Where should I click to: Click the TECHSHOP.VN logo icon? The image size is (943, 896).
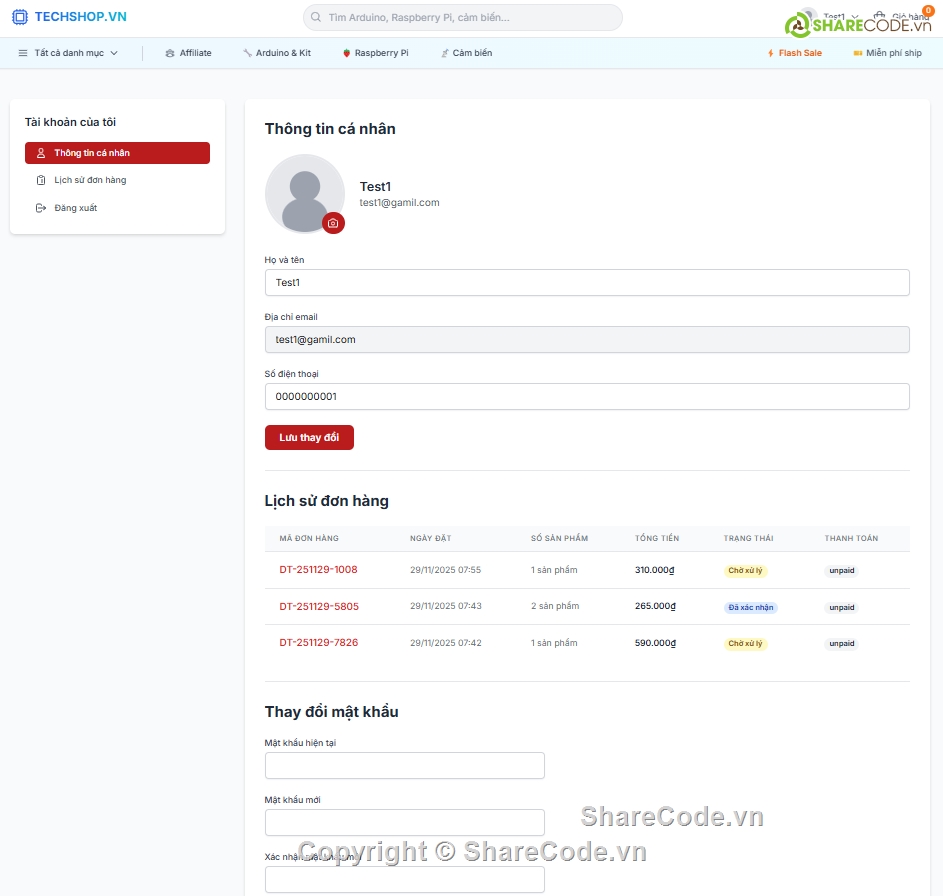point(20,17)
